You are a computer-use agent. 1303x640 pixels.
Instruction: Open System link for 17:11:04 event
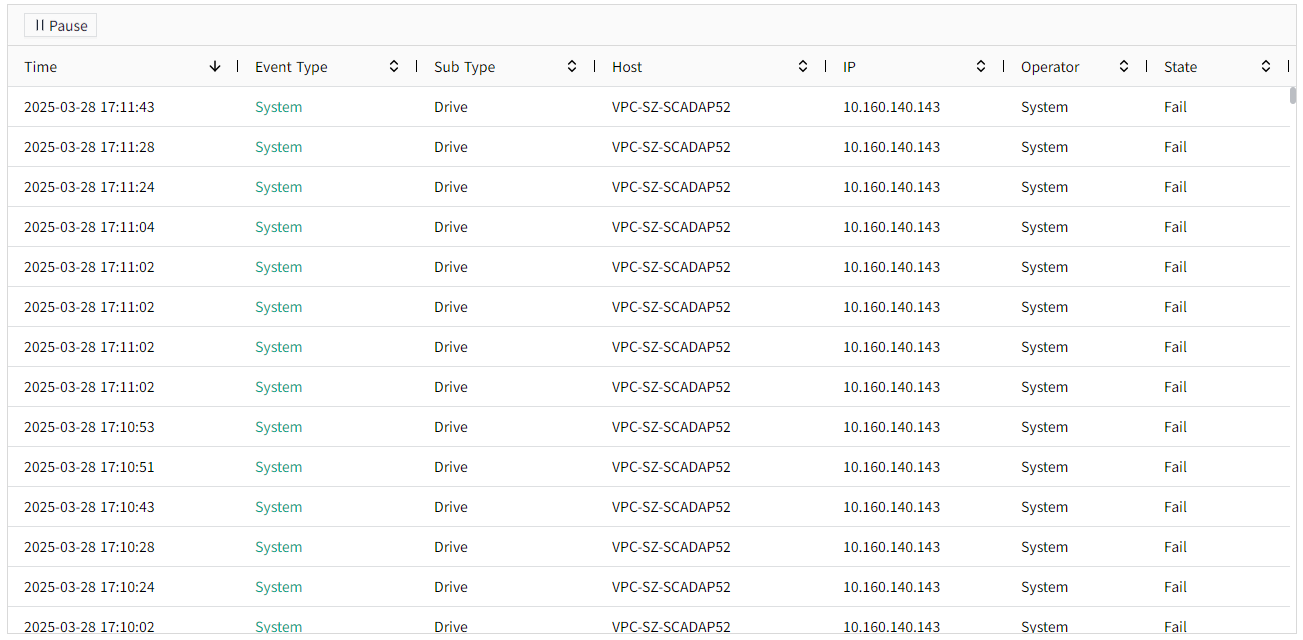[278, 227]
